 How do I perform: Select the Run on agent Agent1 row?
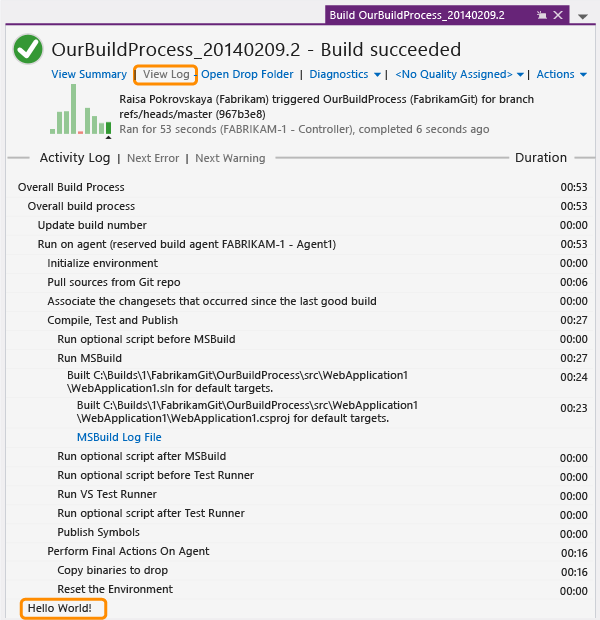(301, 244)
